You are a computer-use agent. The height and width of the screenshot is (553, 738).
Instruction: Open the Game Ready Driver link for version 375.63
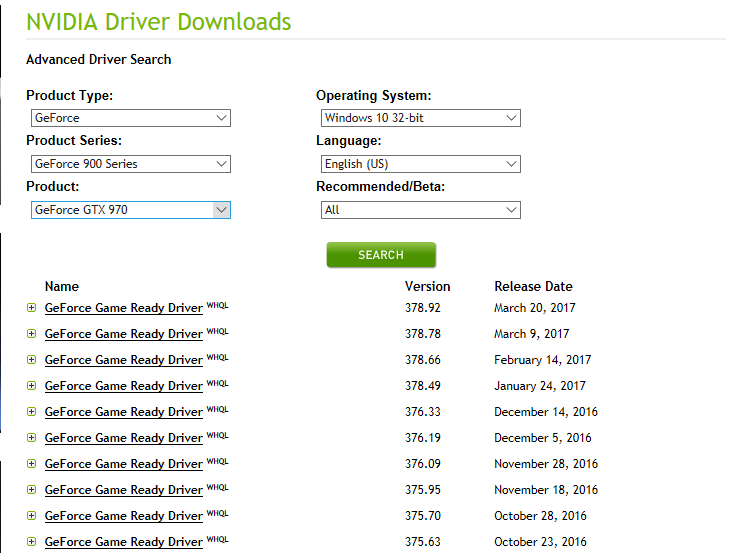[x=124, y=542]
